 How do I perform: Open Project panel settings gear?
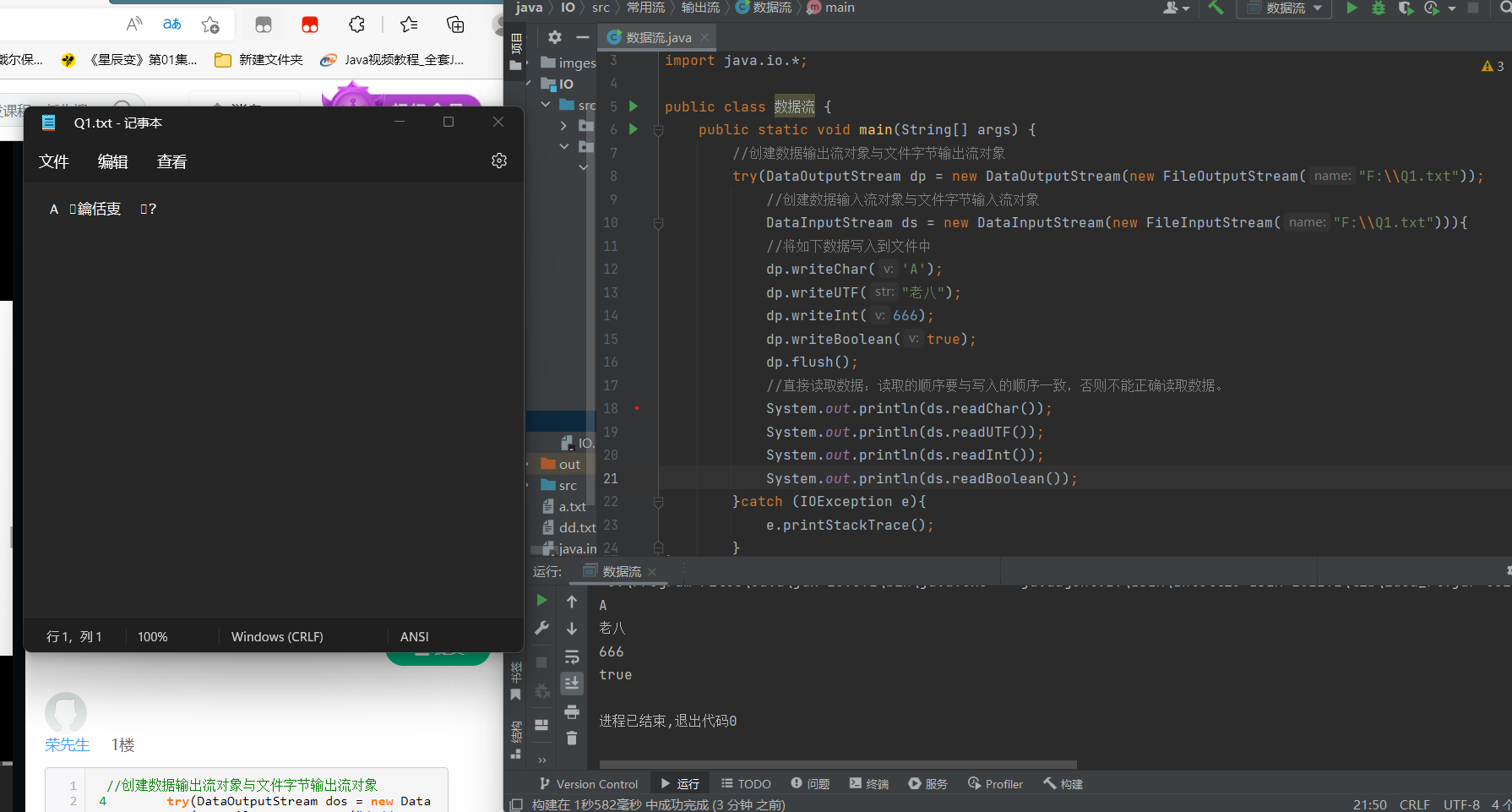(555, 37)
